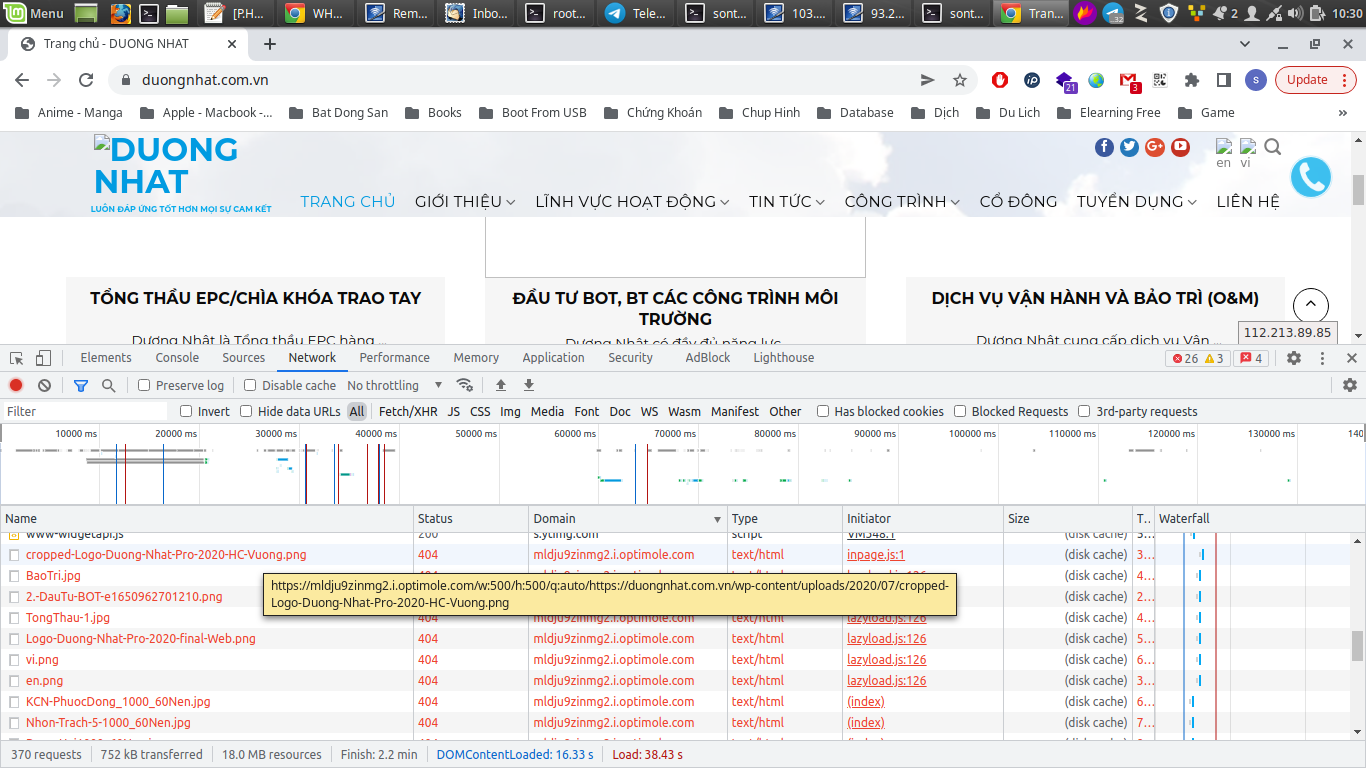
Task: Click the blue phone call bubble
Action: [1310, 178]
